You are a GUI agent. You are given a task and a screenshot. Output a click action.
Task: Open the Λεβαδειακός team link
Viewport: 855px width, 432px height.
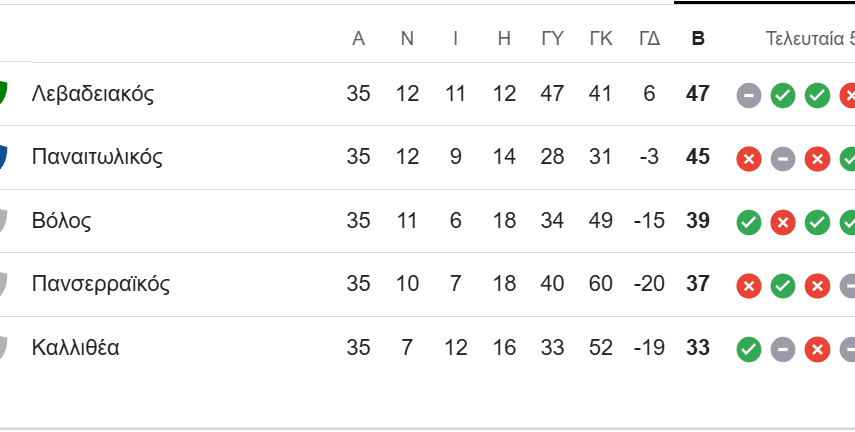[x=93, y=94]
